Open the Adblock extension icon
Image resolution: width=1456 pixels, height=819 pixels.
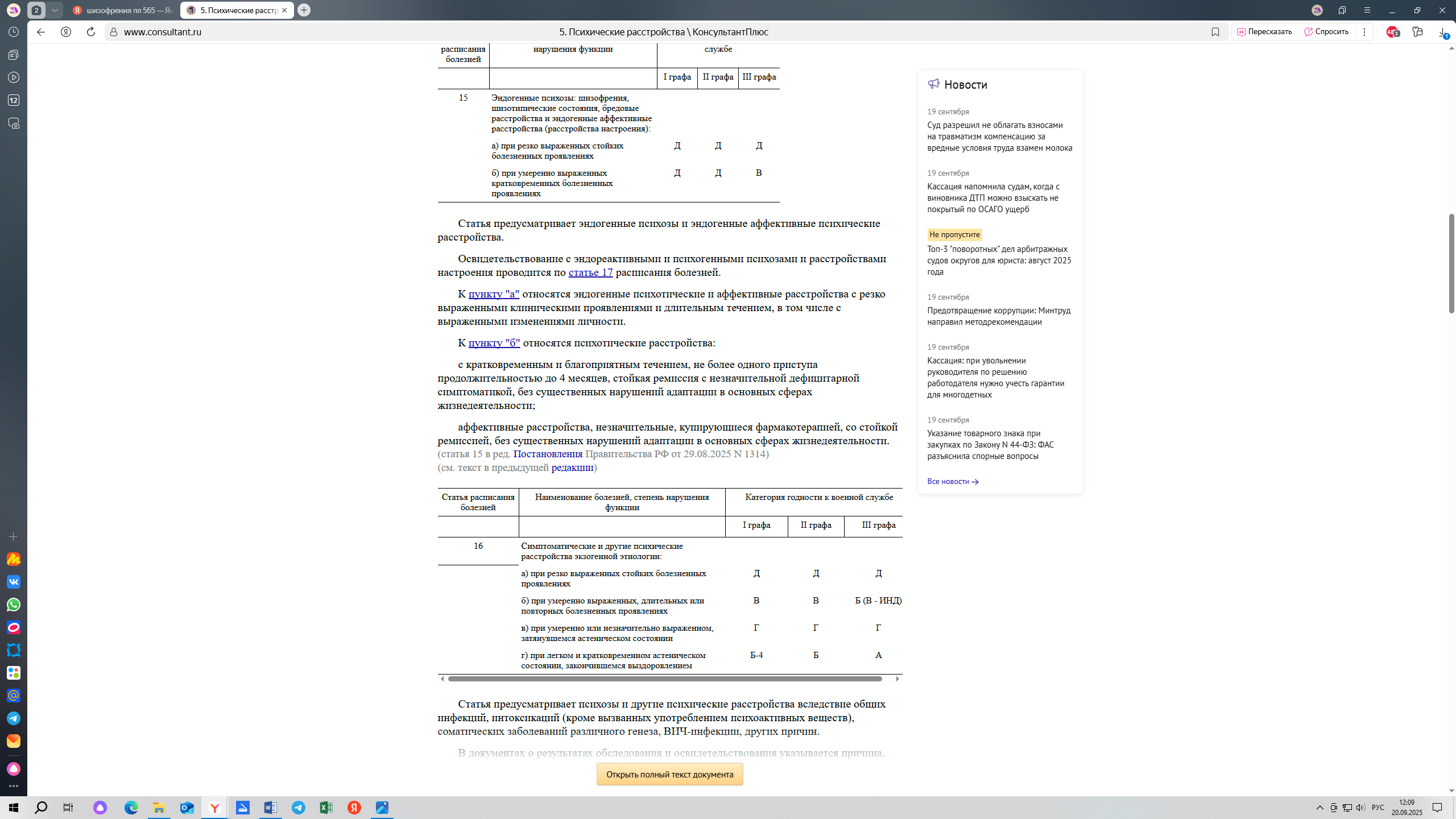[x=1392, y=32]
